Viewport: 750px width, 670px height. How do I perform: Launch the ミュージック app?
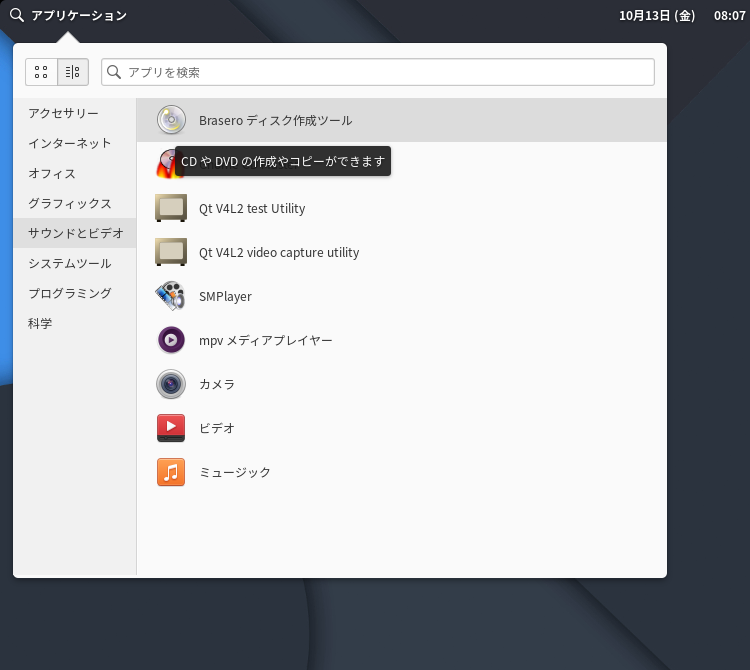[401, 472]
